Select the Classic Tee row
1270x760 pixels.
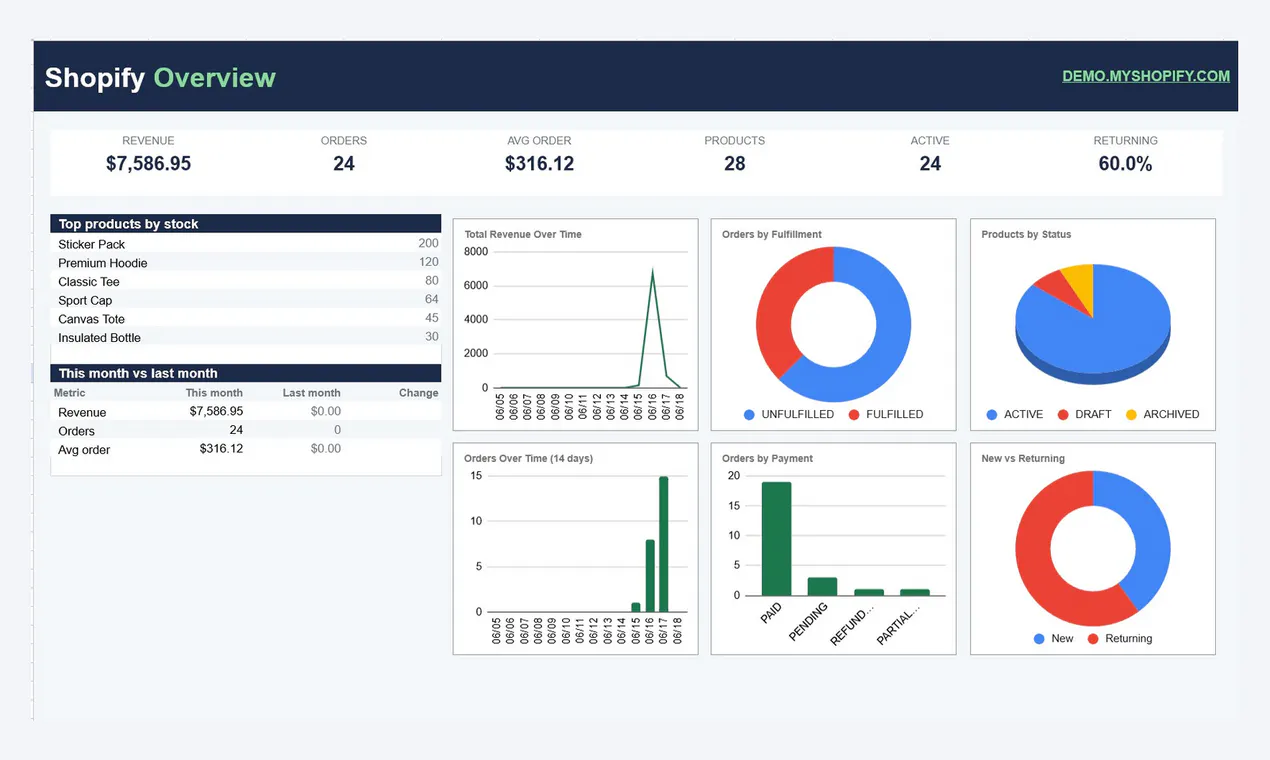click(x=246, y=281)
